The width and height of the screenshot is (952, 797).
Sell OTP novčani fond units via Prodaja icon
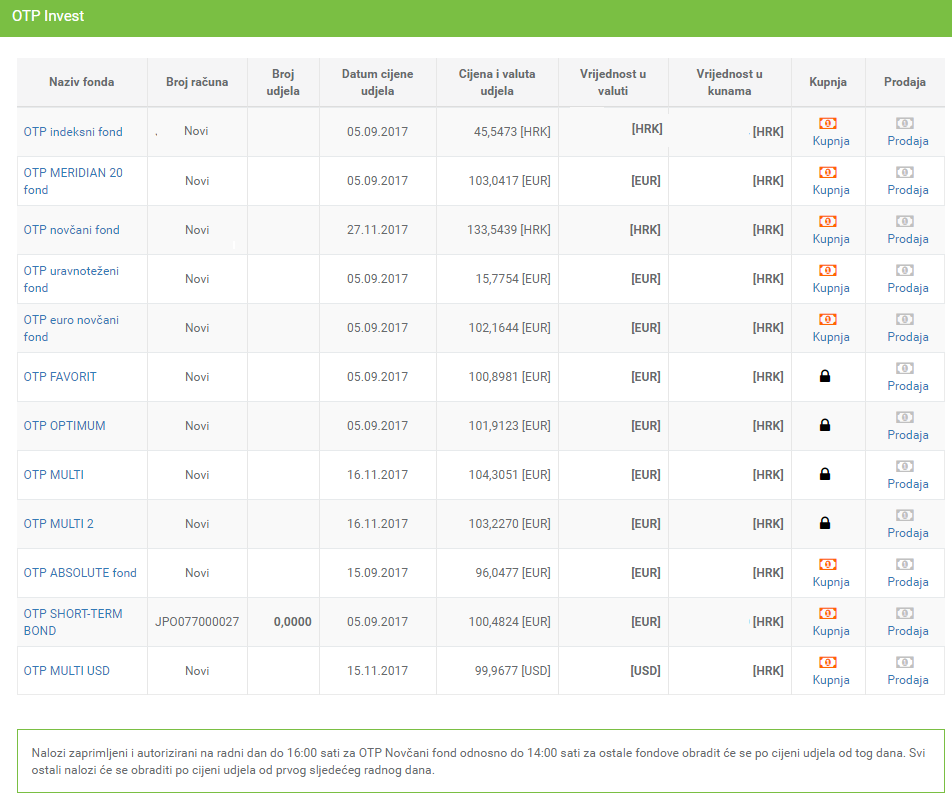coord(905,222)
